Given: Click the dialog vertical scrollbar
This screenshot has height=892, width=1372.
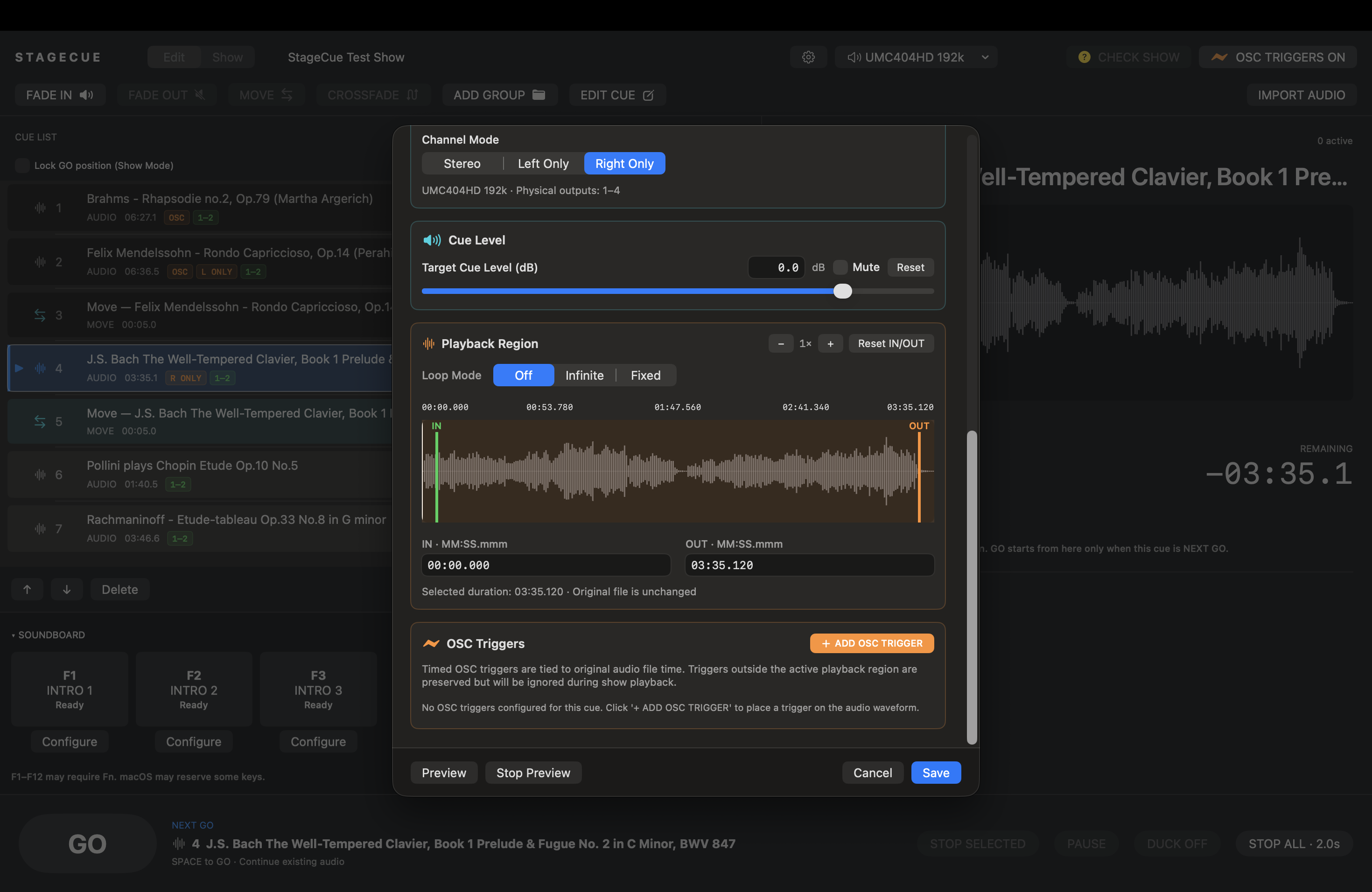Looking at the screenshot, I should (x=971, y=587).
